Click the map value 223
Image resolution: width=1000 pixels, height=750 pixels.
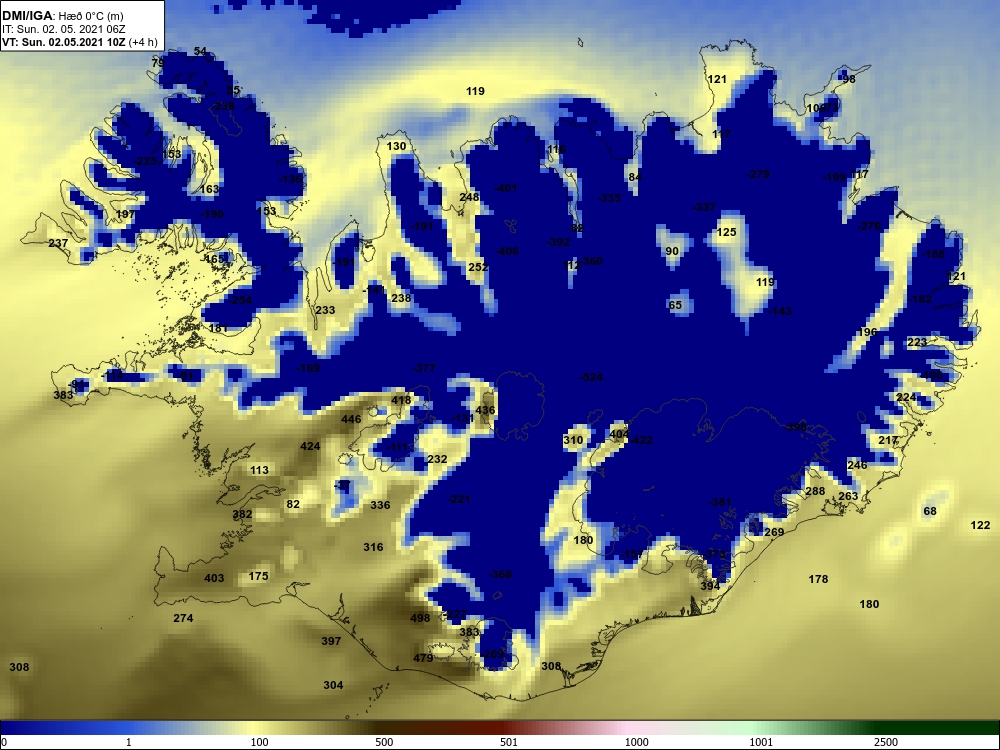917,342
